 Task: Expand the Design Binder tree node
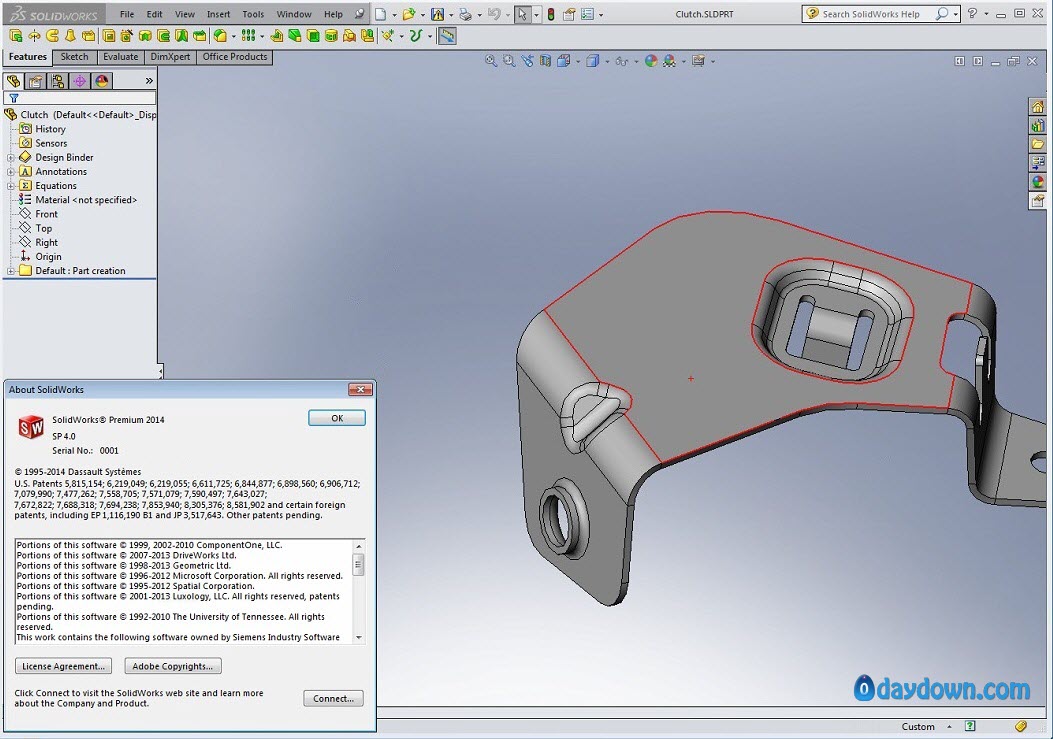(x=11, y=158)
